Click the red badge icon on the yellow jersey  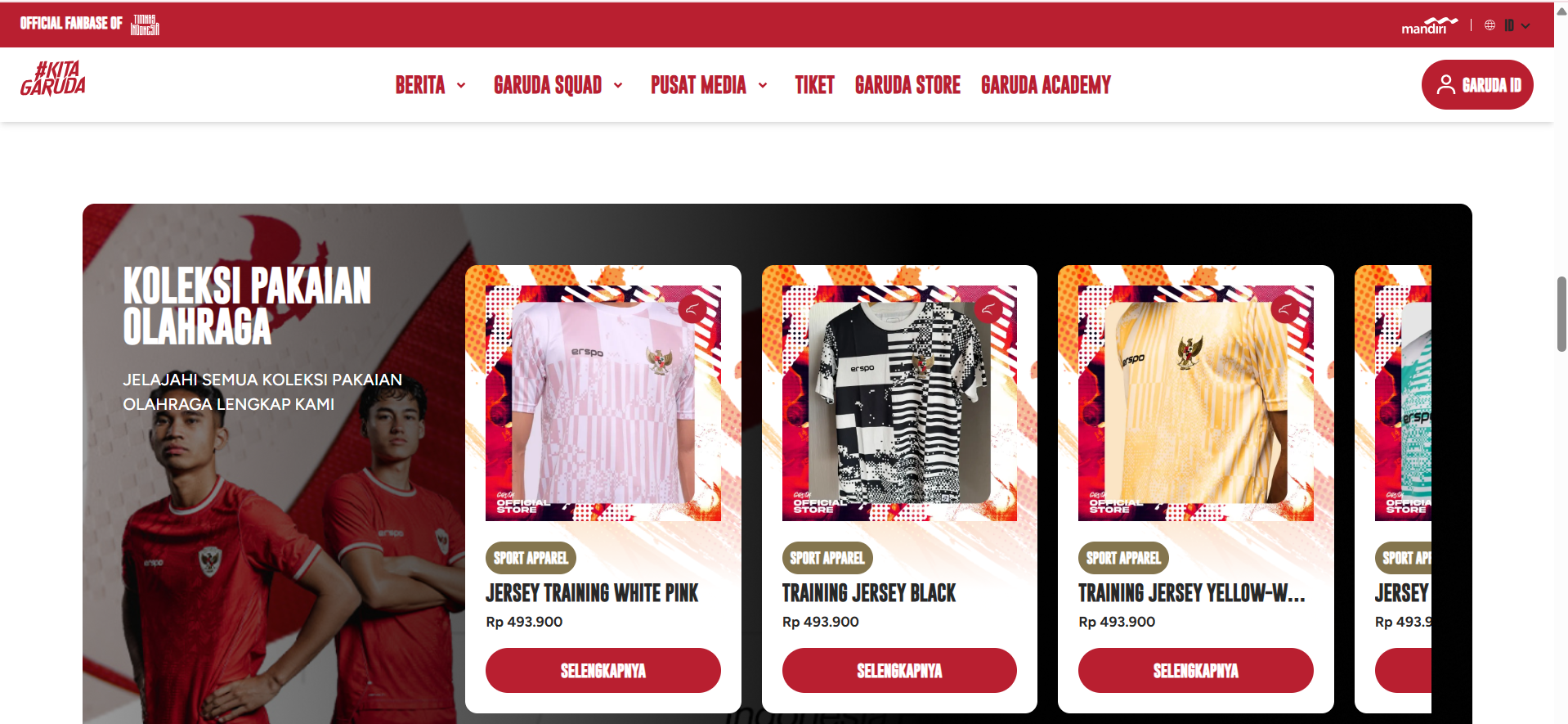coord(1284,309)
